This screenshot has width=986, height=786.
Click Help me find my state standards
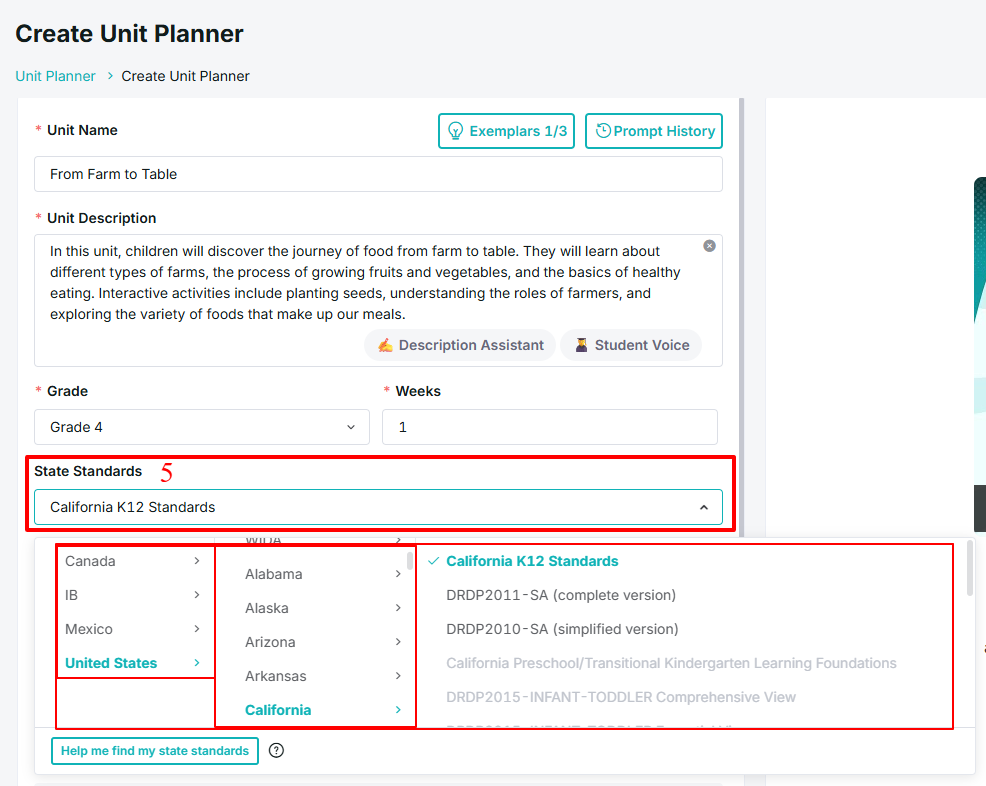[155, 751]
